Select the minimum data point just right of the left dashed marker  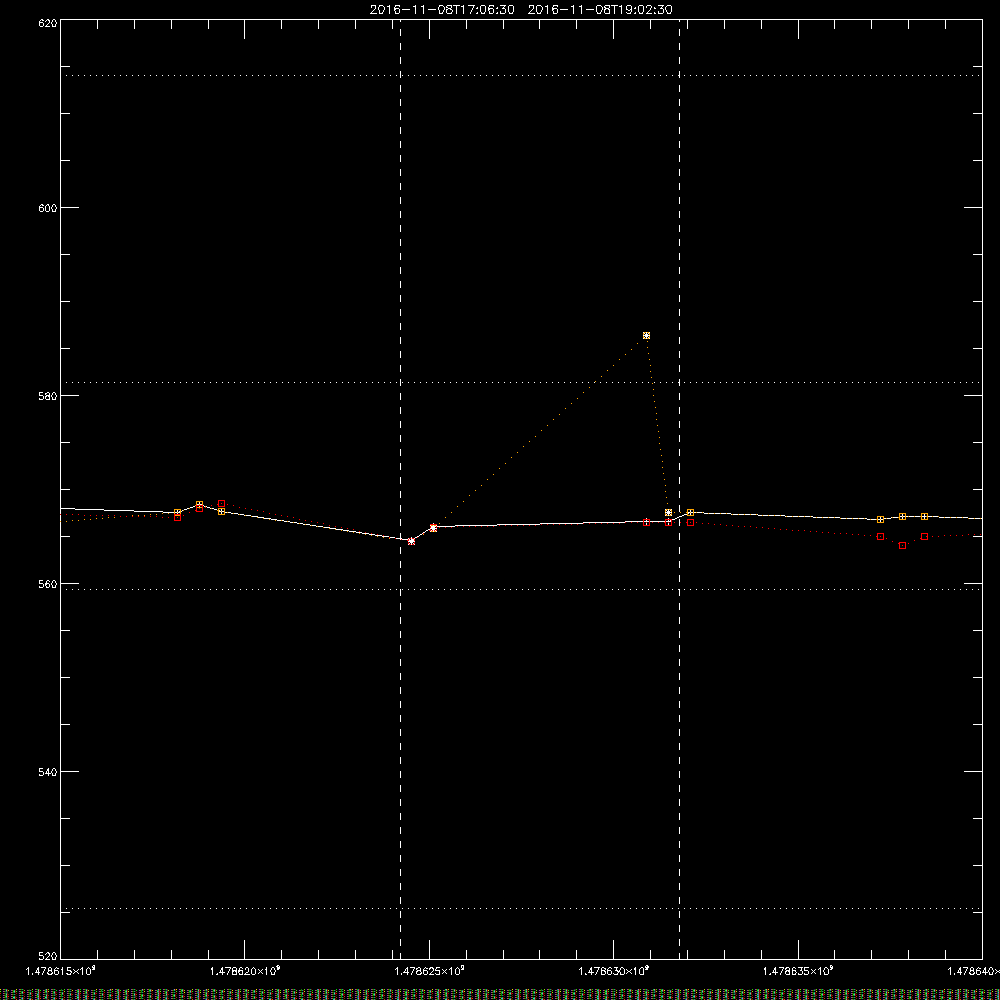point(411,541)
